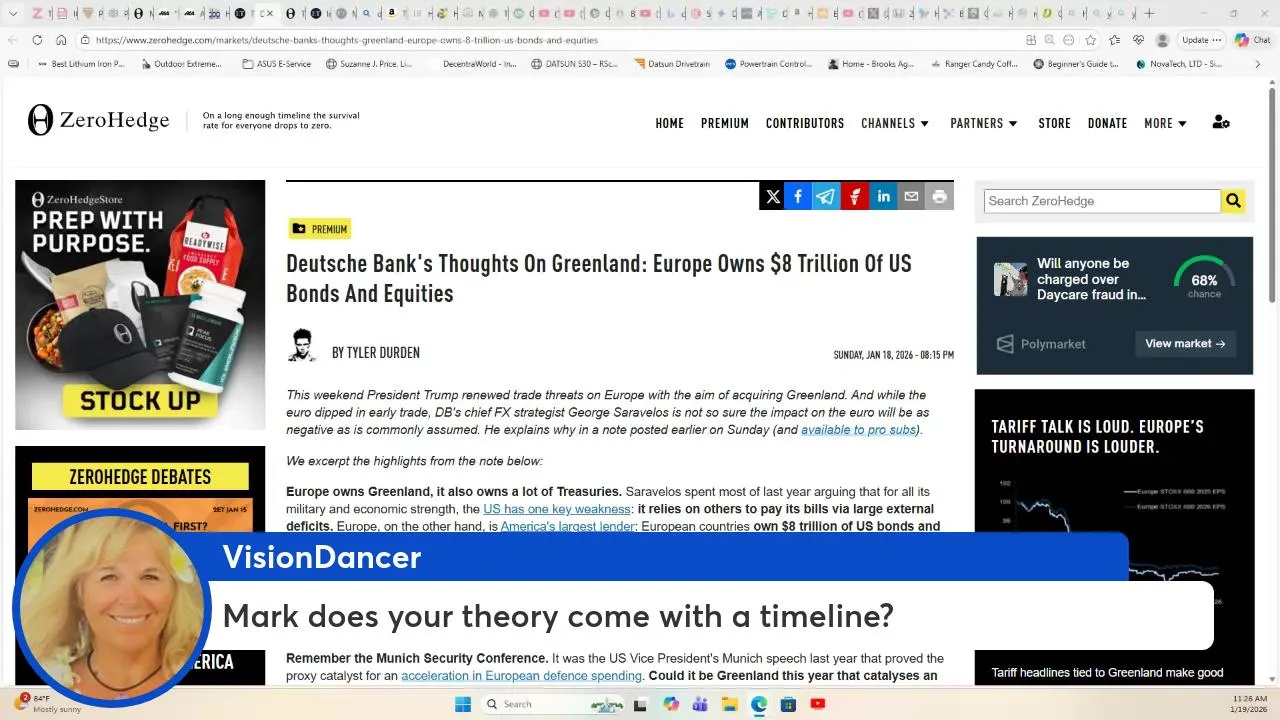
Task: Go to the HOME nav item
Action: point(670,123)
